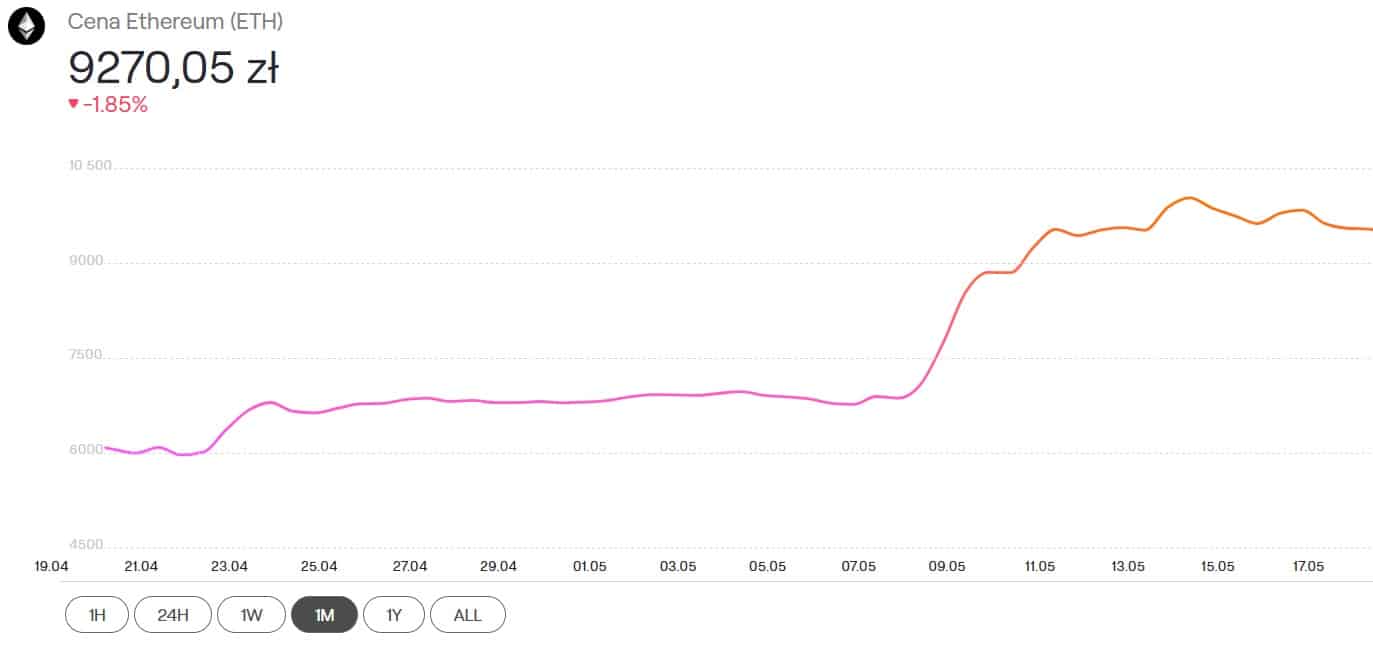This screenshot has height=655, width=1373.
Task: Switch chart to 1Y range
Action: (394, 615)
